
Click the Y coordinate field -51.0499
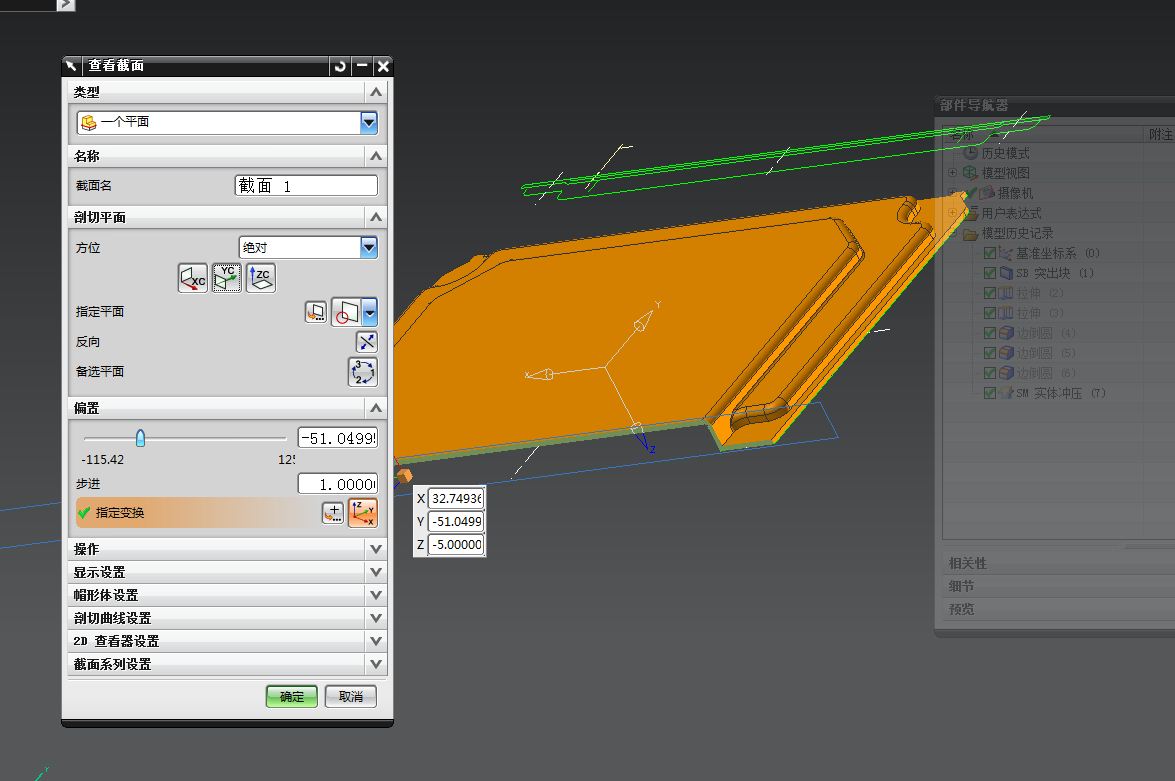[x=456, y=522]
